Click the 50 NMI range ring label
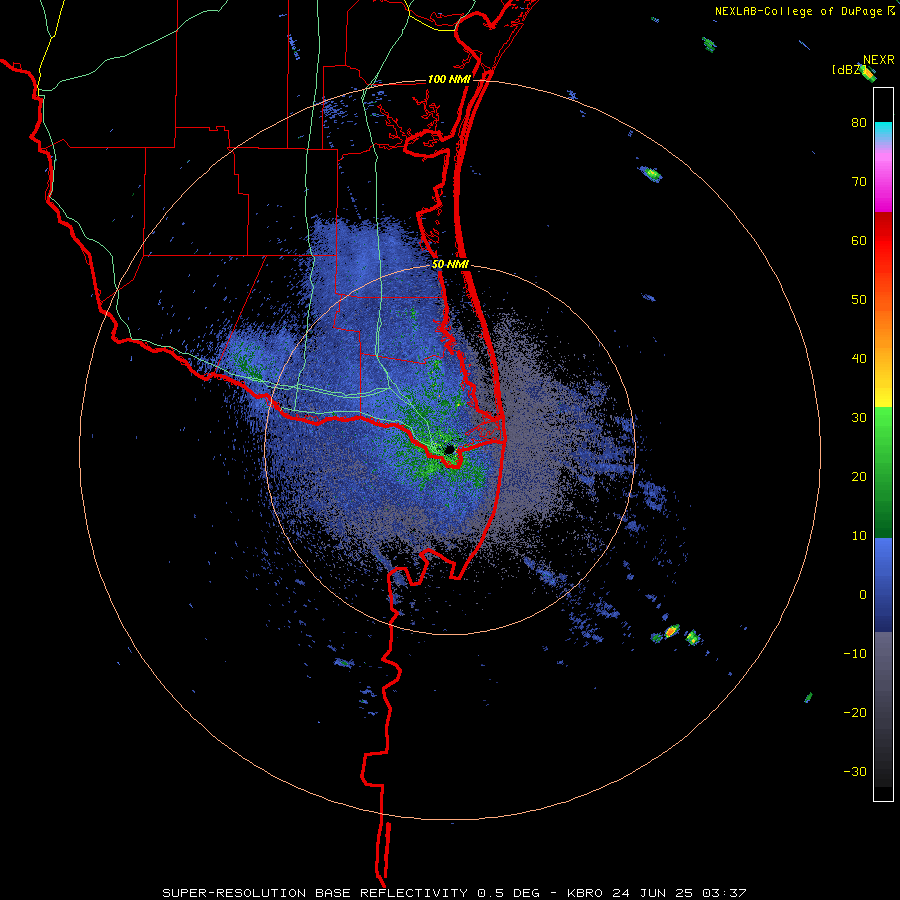Screen dimensions: 900x900 (x=451, y=265)
